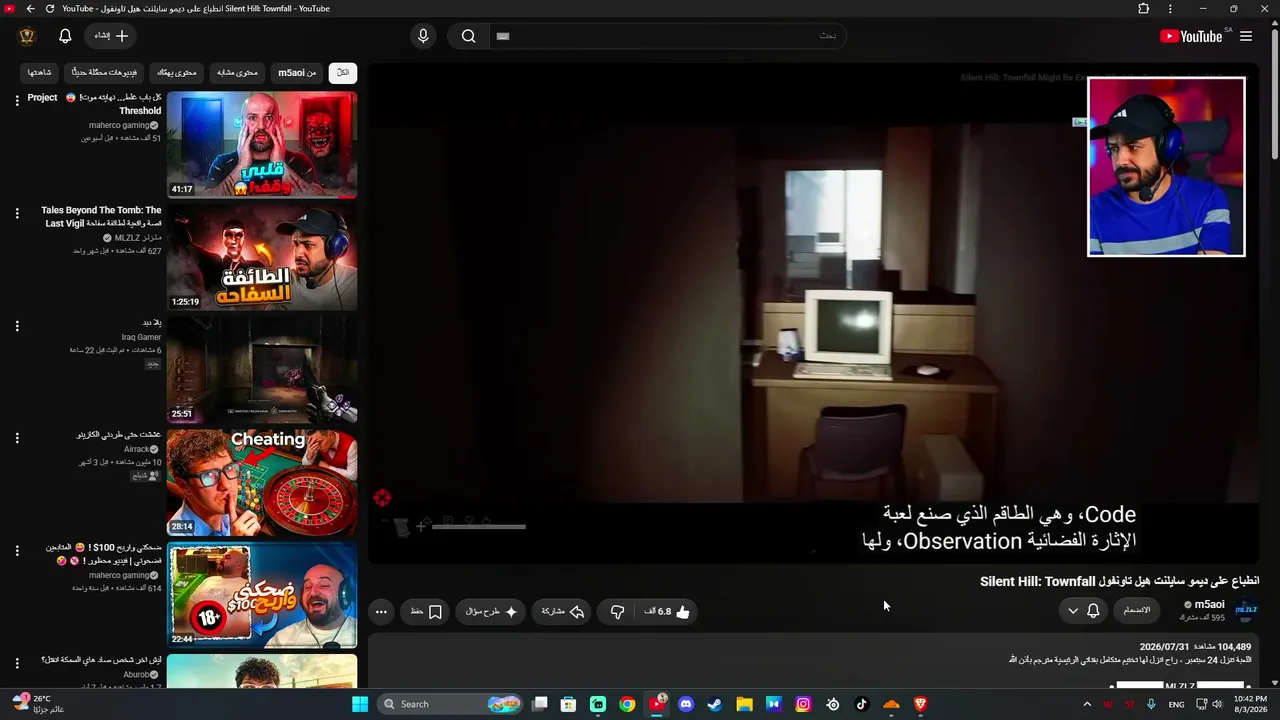The height and width of the screenshot is (720, 1280).
Task: Switch the ENG input language
Action: [1176, 704]
